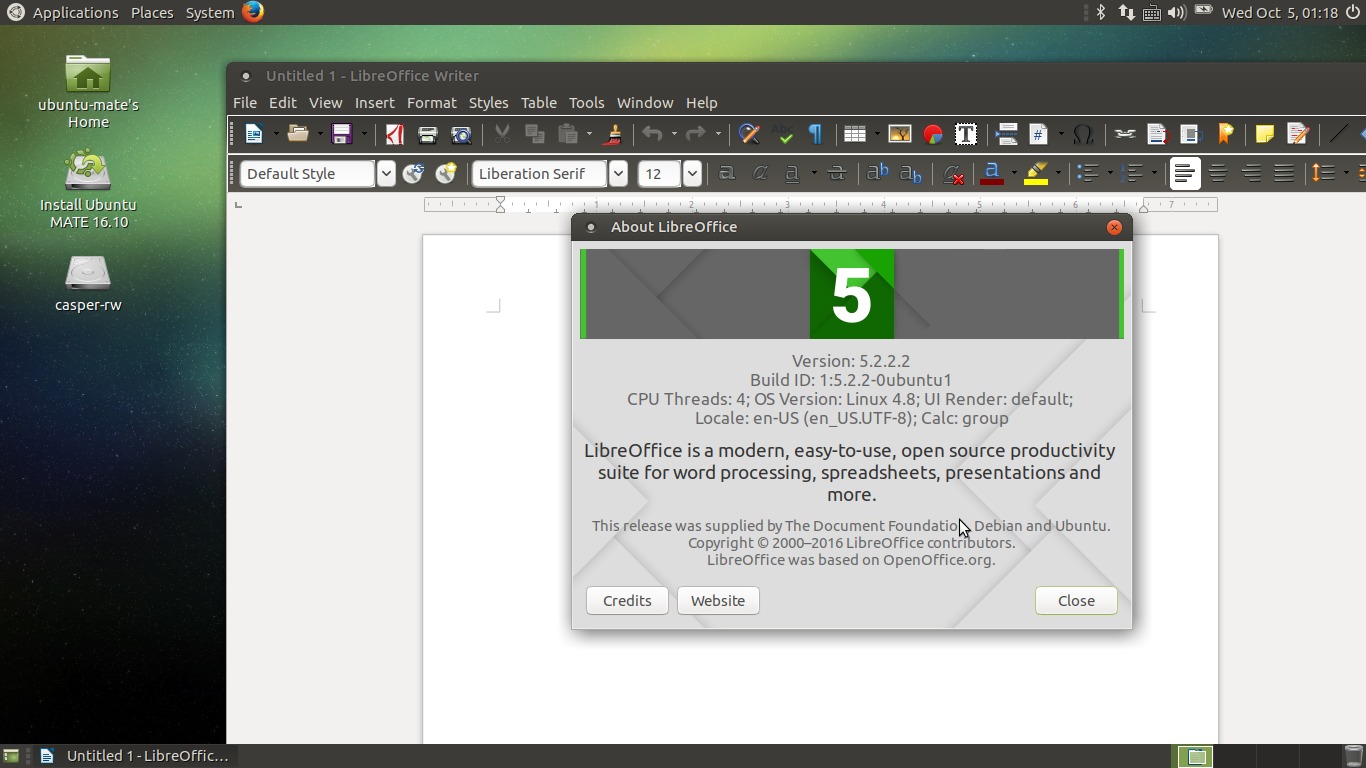This screenshot has height=768, width=1366.
Task: Click the Print icon
Action: click(428, 134)
